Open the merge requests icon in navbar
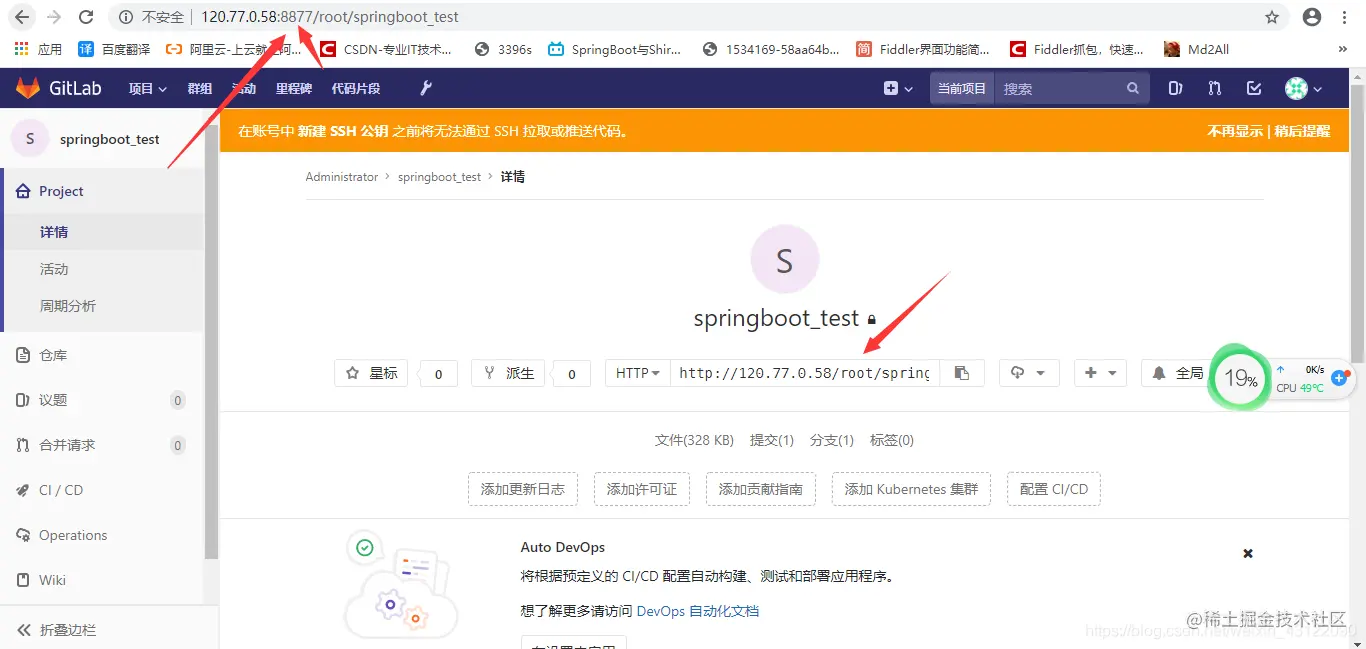This screenshot has width=1366, height=649. point(1214,88)
